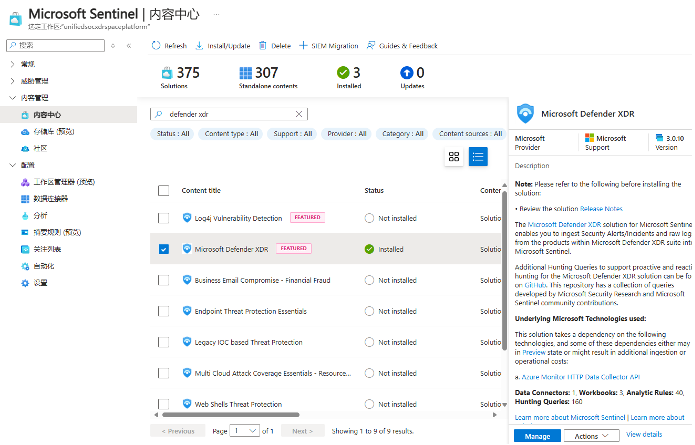Screen dimensions: 695x445
Task: Check the Log4j Vulnerability Detection row
Action: [x=164, y=219]
